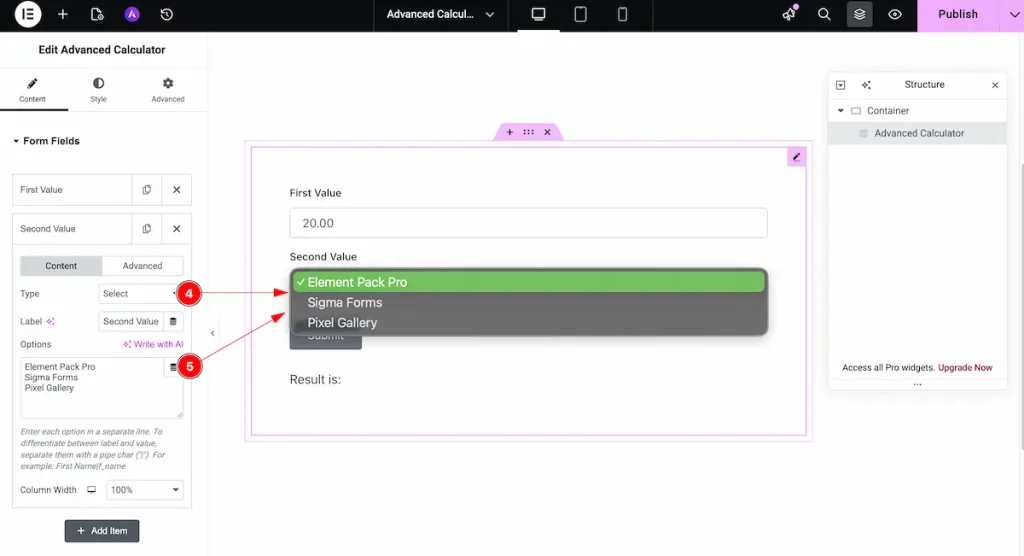
Task: Click the AI sparkle icon next to Label
Action: tap(50, 321)
